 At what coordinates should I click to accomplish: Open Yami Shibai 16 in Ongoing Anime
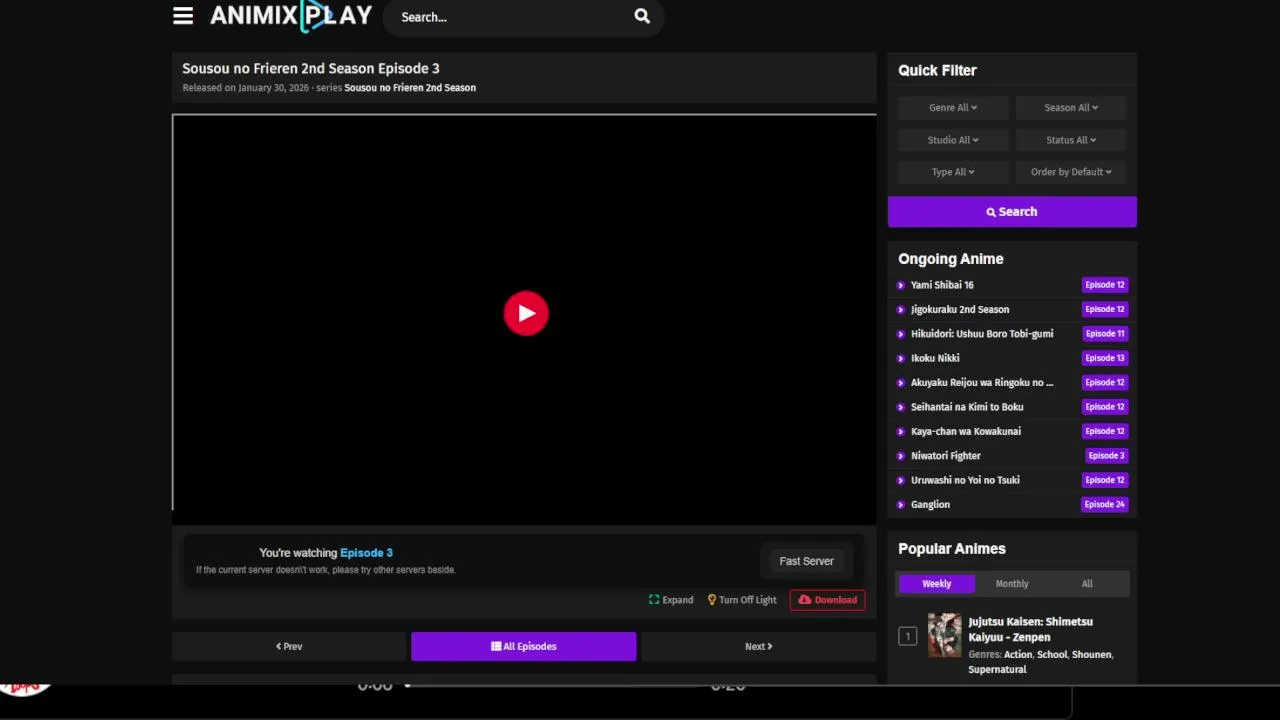point(942,285)
